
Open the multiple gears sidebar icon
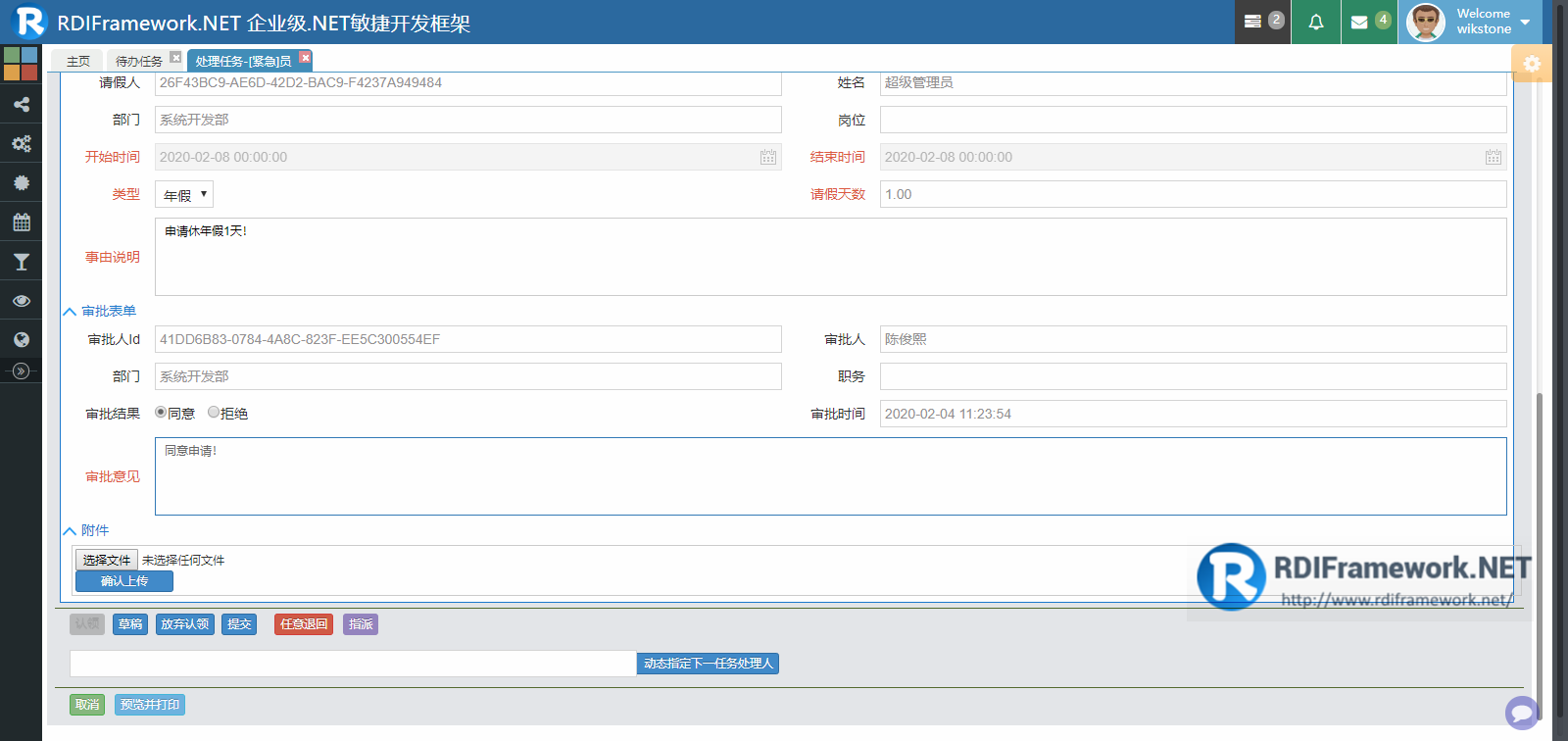[x=21, y=144]
